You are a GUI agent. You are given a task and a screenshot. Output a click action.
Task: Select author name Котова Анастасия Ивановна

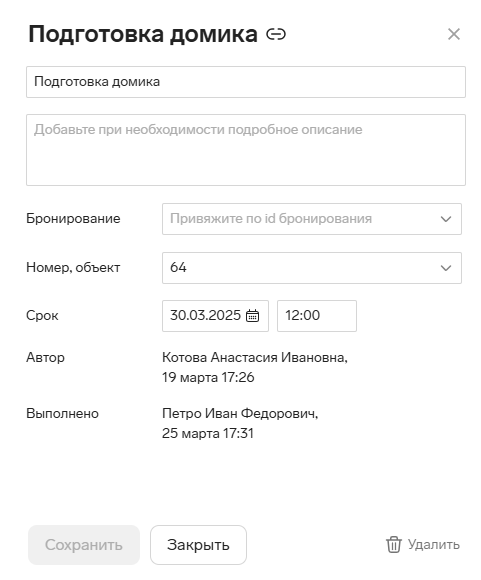(255, 357)
